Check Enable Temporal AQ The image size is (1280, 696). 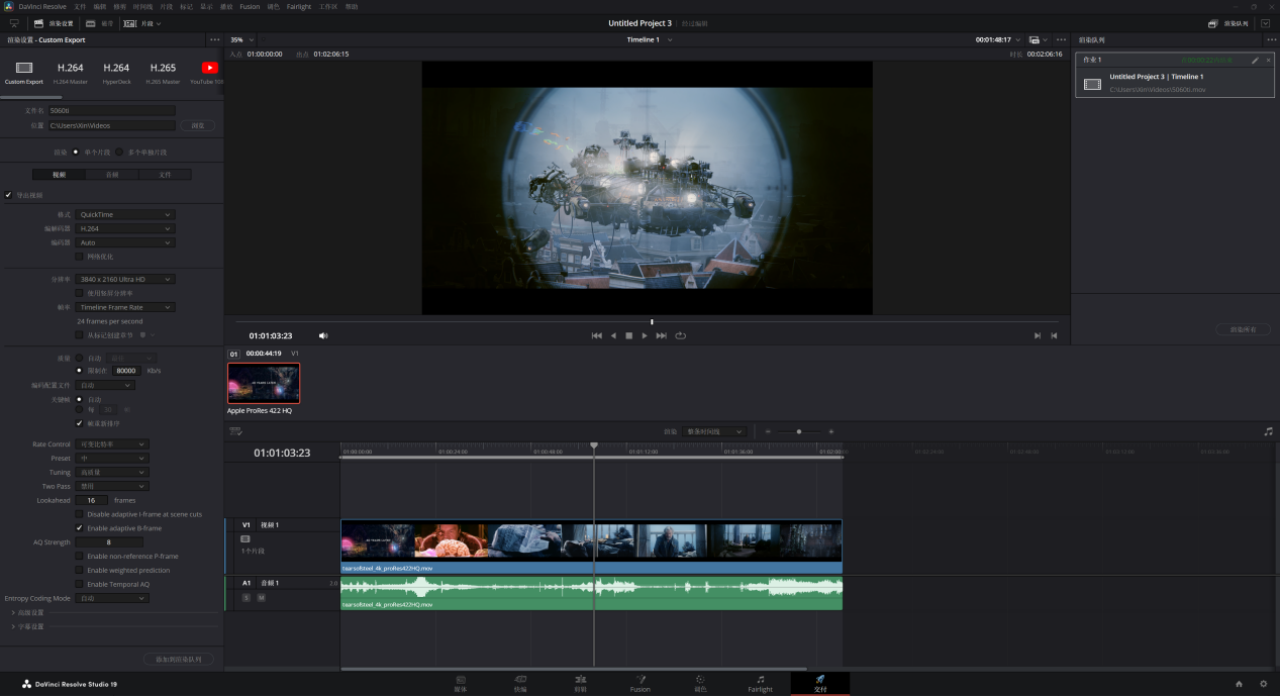pos(79,584)
